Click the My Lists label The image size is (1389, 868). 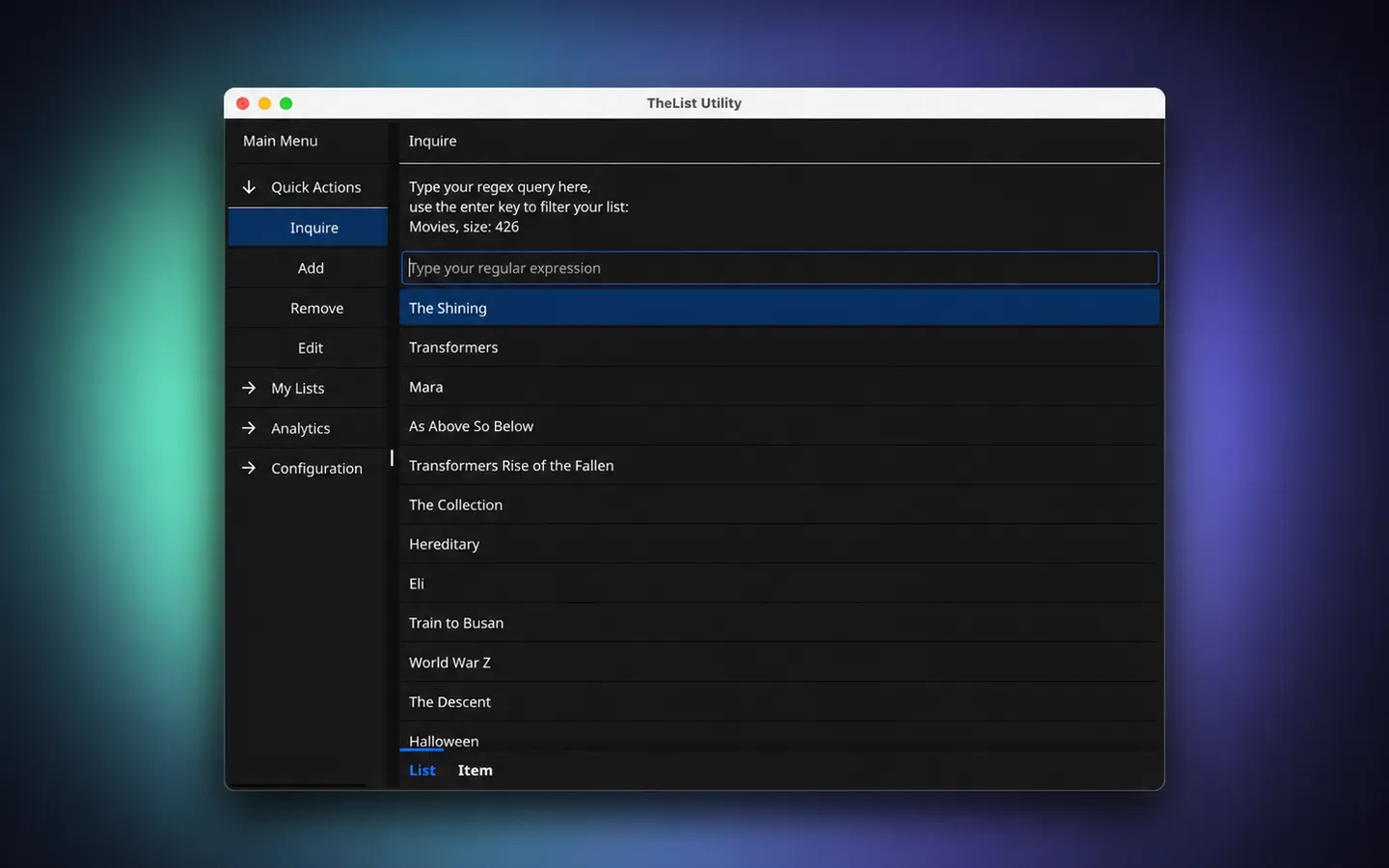(297, 388)
